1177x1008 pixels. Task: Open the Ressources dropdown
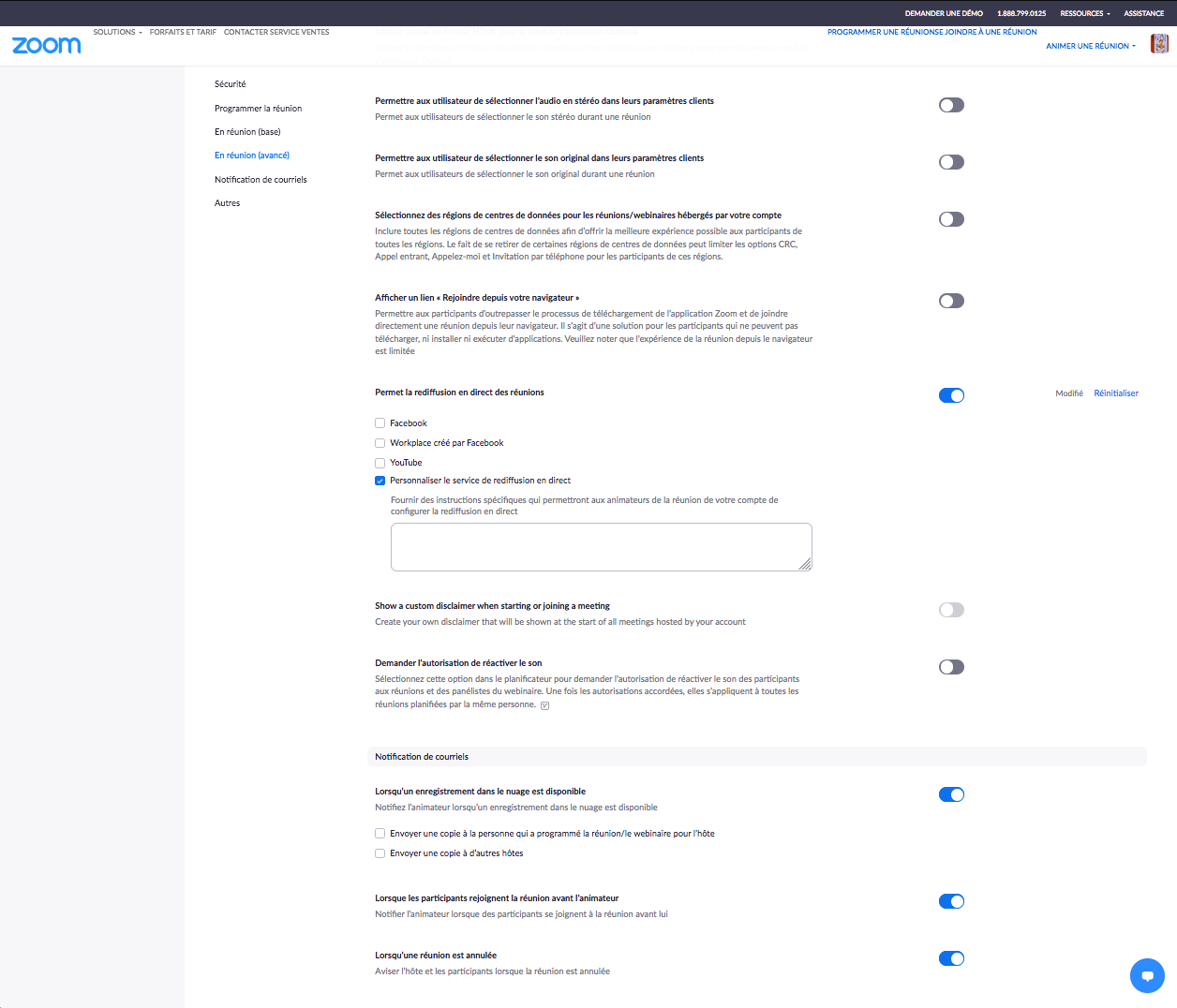click(1084, 13)
